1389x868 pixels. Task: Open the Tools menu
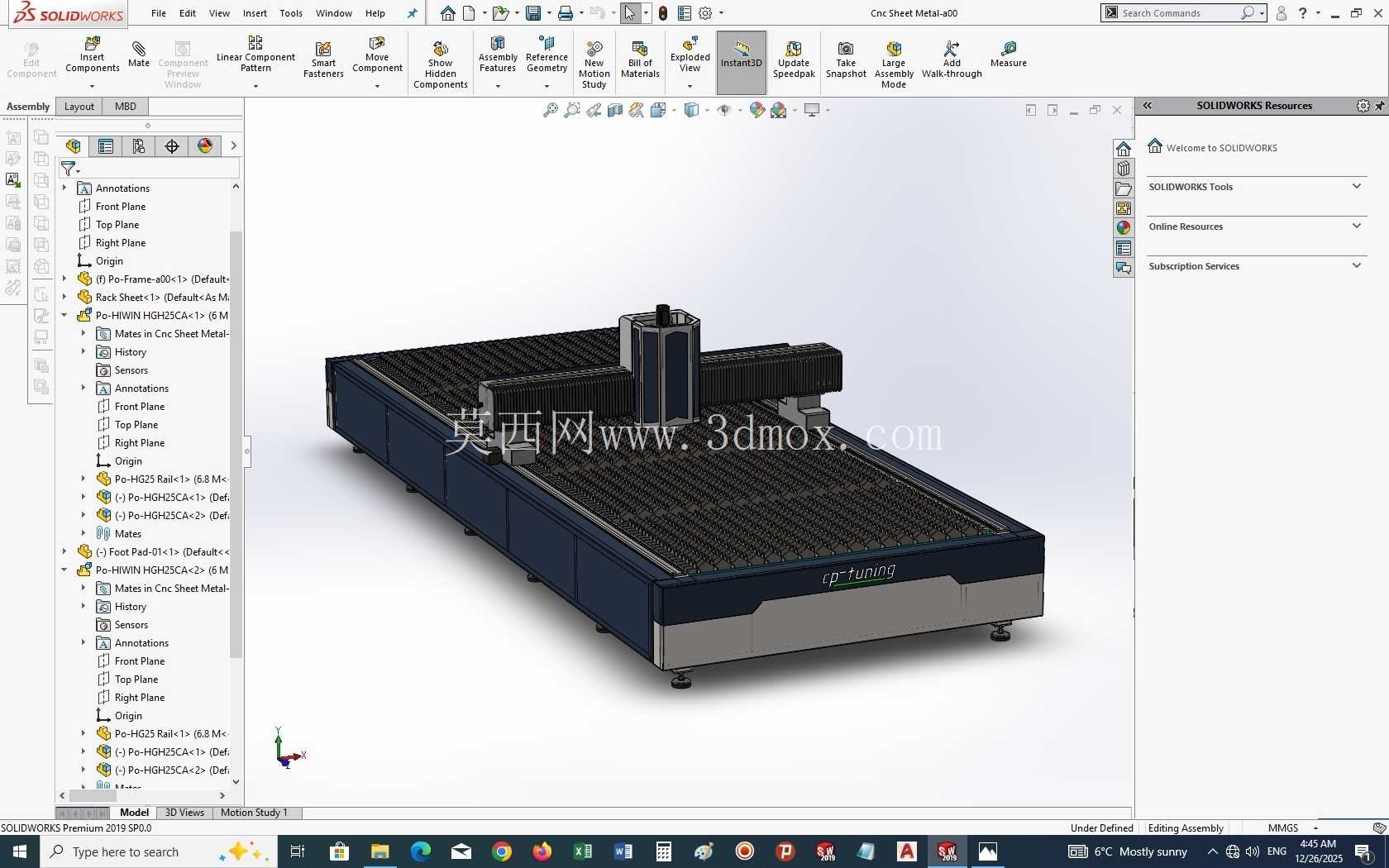click(291, 13)
